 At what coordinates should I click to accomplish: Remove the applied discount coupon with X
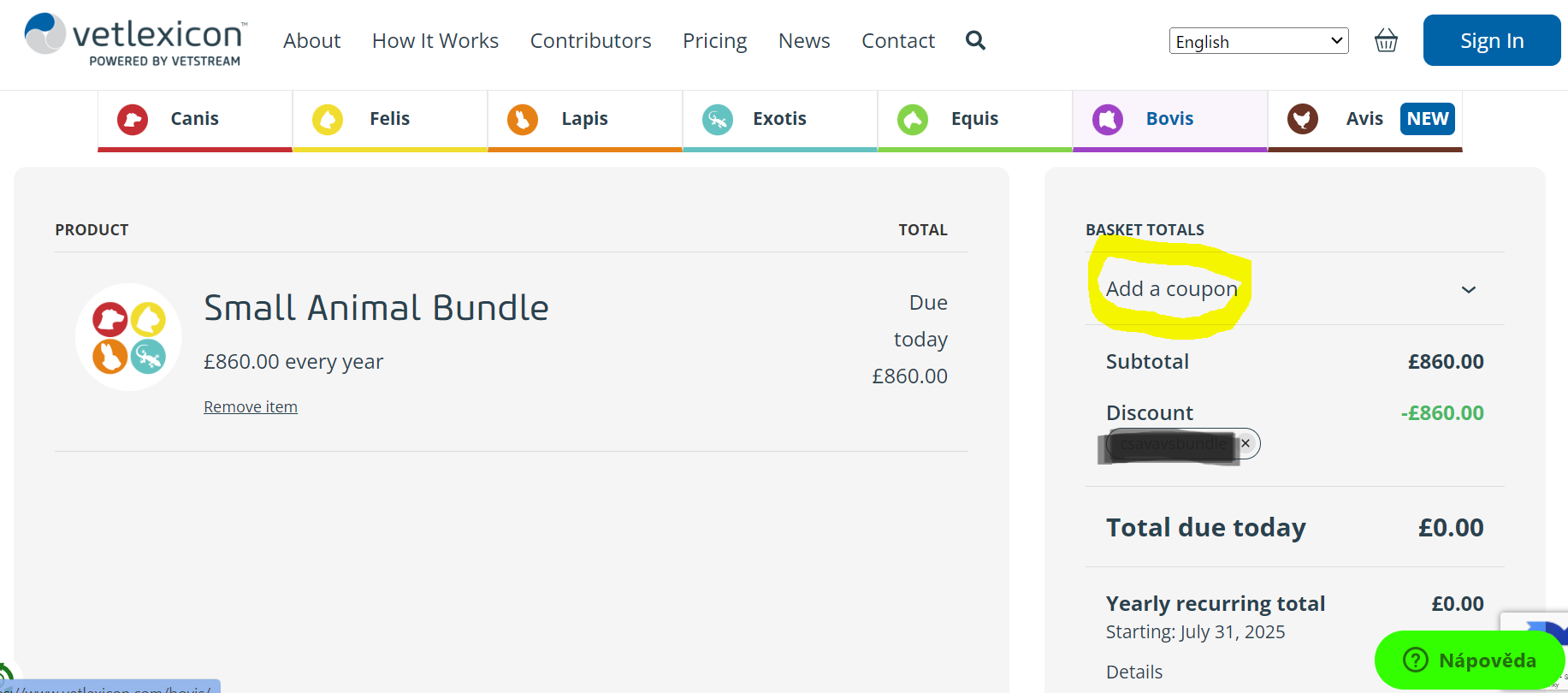(1246, 443)
